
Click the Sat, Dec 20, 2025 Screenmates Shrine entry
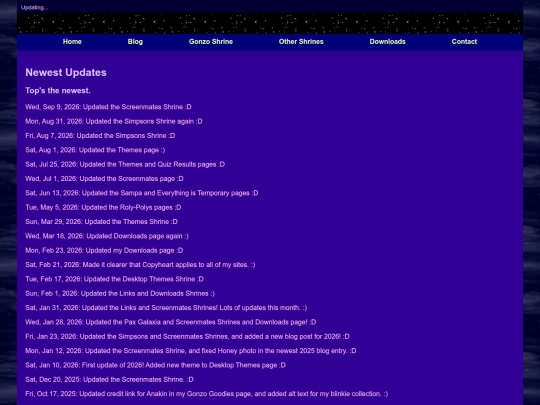click(x=109, y=380)
